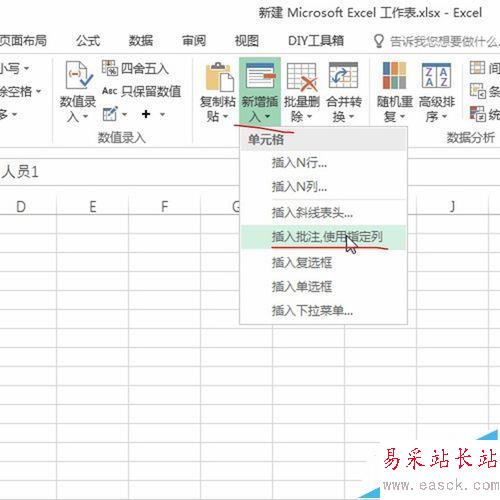Image resolution: width=500 pixels, height=500 pixels.
Task: Choose 插入复选框 from the menu
Action: pos(323,263)
